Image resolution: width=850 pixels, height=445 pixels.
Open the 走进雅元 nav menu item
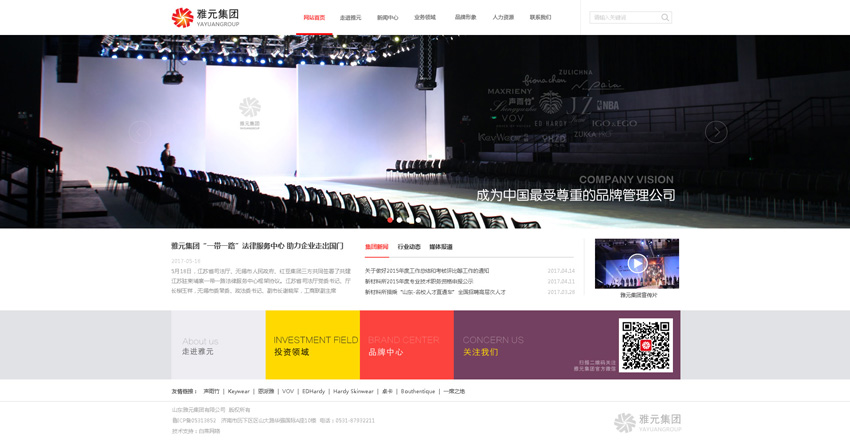tap(350, 17)
